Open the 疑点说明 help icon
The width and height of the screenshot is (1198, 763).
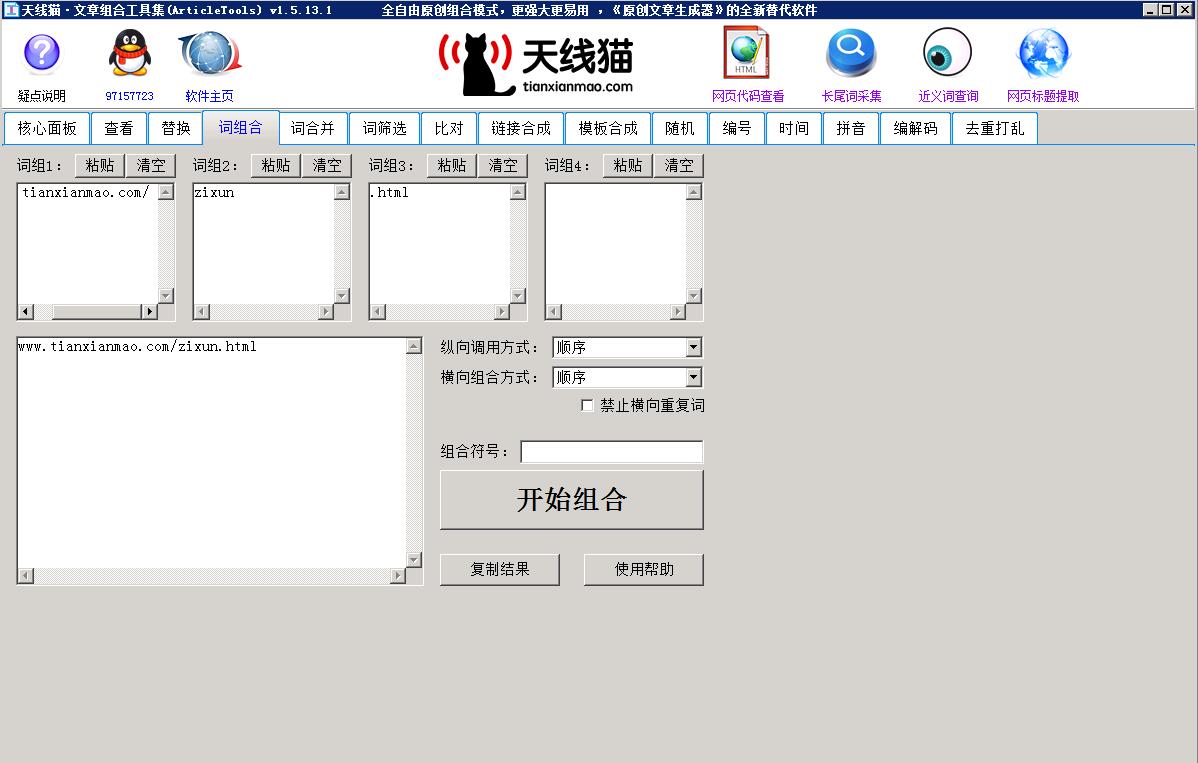pyautogui.click(x=42, y=53)
